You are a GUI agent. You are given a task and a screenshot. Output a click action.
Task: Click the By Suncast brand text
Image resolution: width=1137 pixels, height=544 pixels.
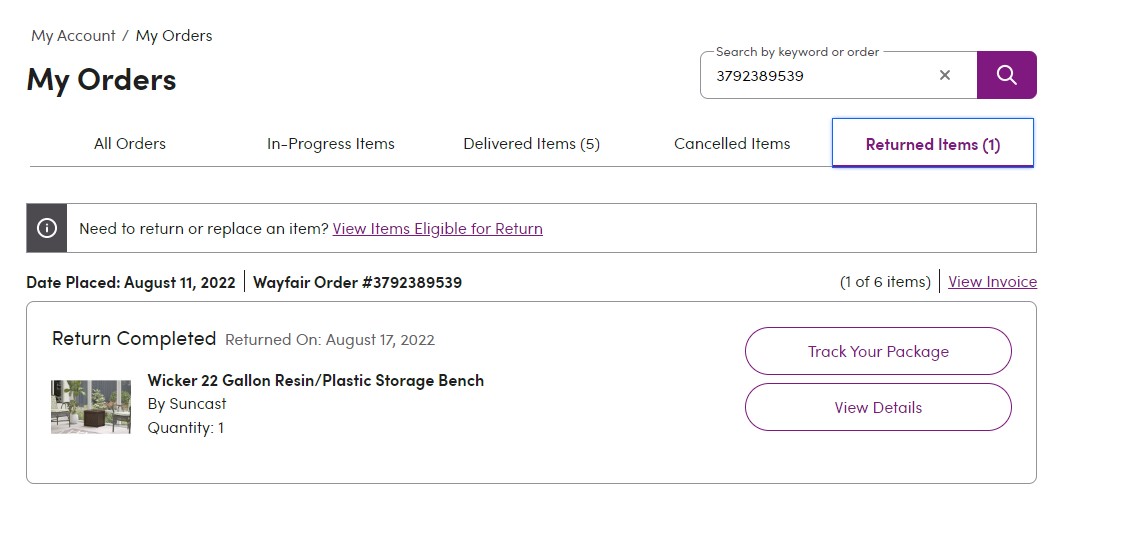pyautogui.click(x=187, y=403)
